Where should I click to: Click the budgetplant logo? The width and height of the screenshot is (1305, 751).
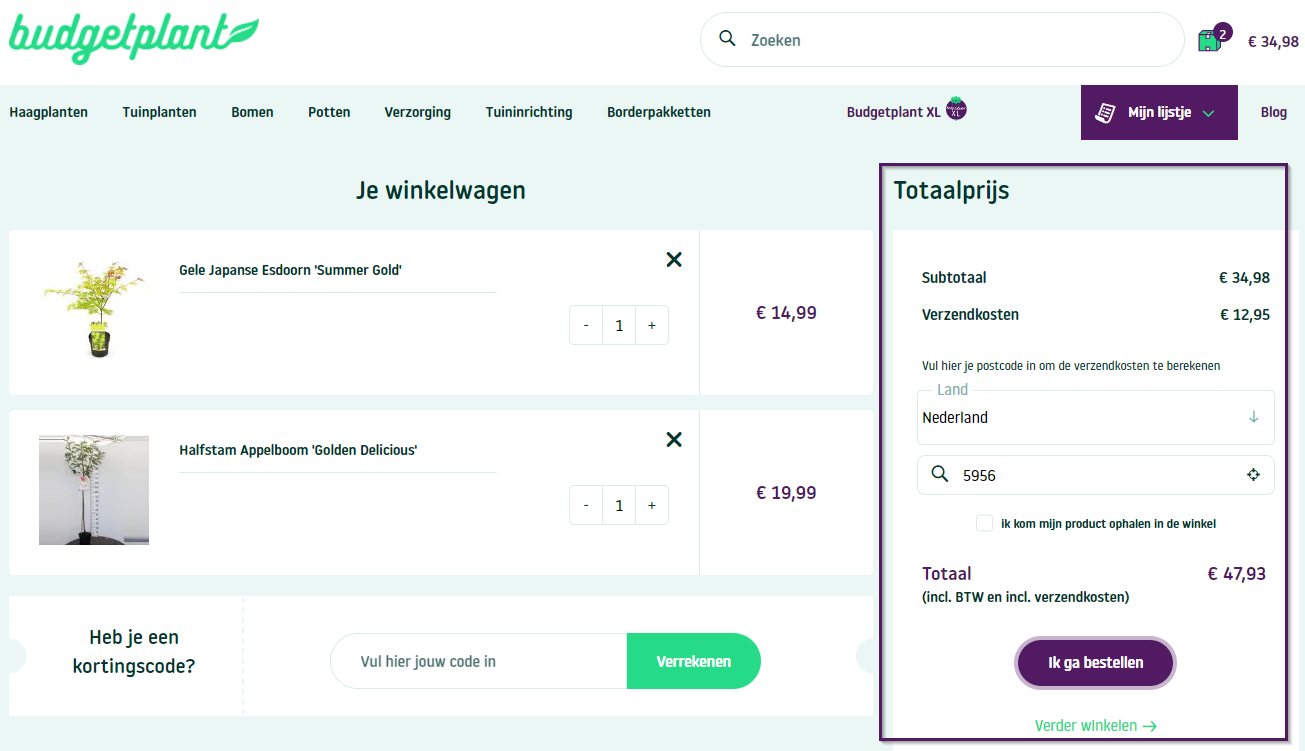(133, 36)
